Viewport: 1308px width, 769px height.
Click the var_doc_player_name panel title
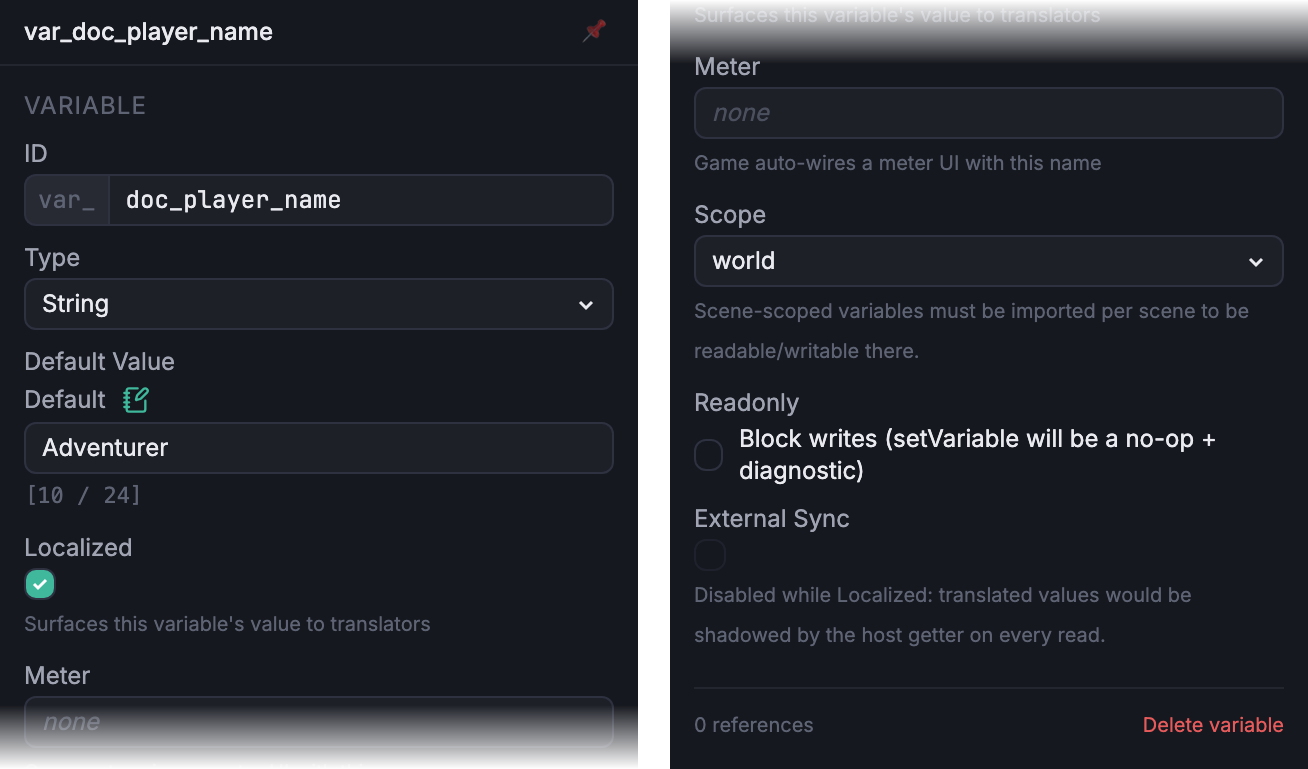(x=148, y=32)
